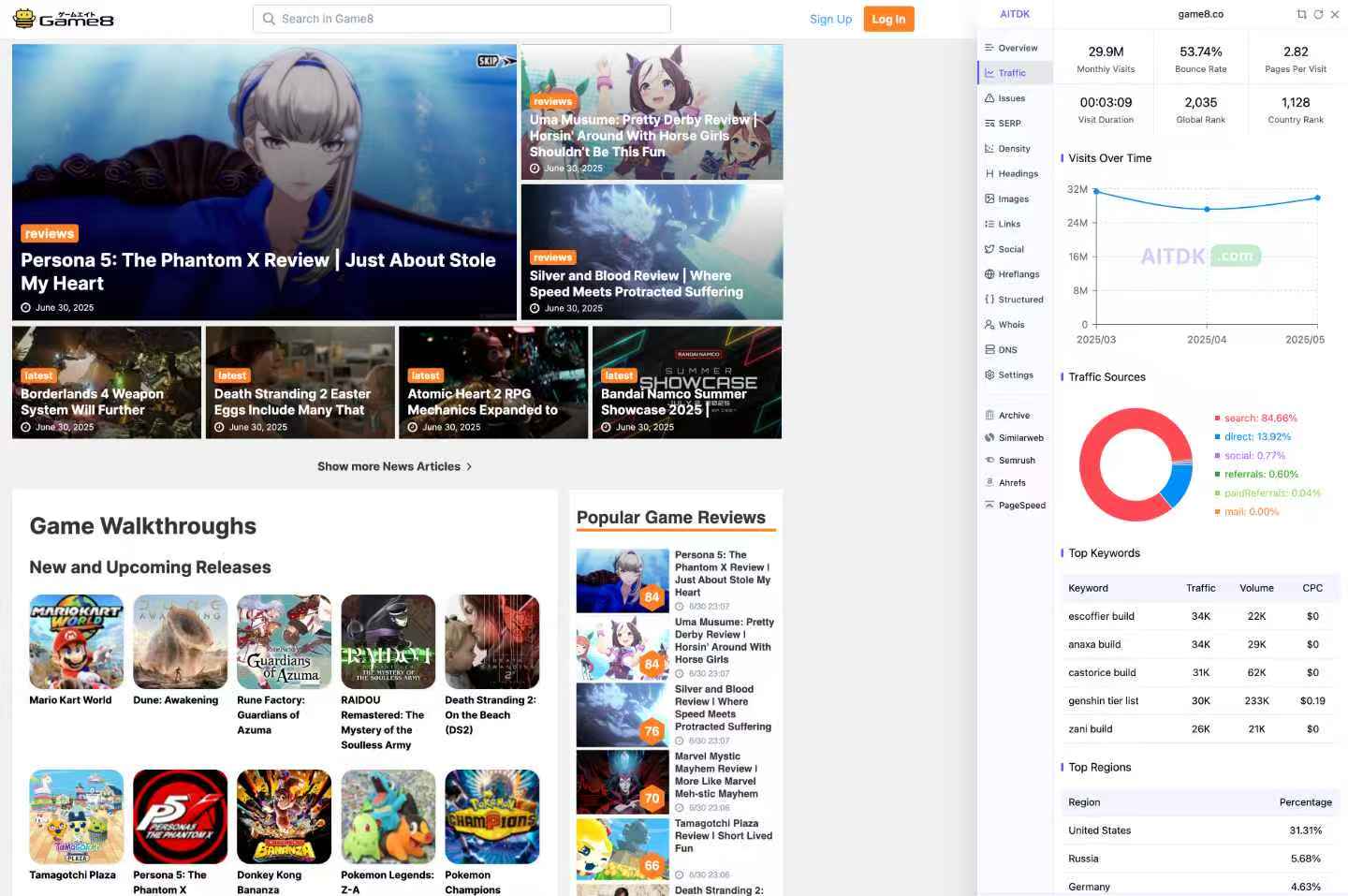This screenshot has height=896, width=1348.
Task: Open the Rune Factory: Guardians of Azuma thumbnail
Action: pyautogui.click(x=285, y=642)
